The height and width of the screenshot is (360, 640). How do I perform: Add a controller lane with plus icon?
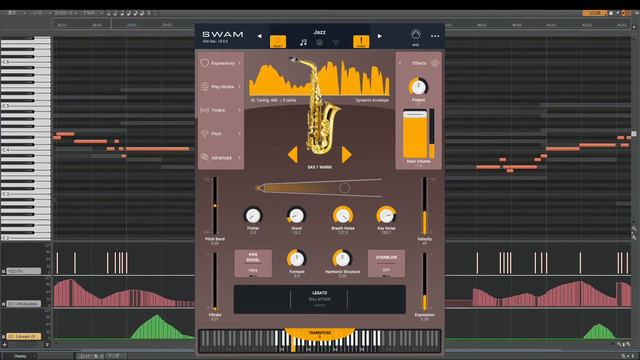[x=4, y=345]
